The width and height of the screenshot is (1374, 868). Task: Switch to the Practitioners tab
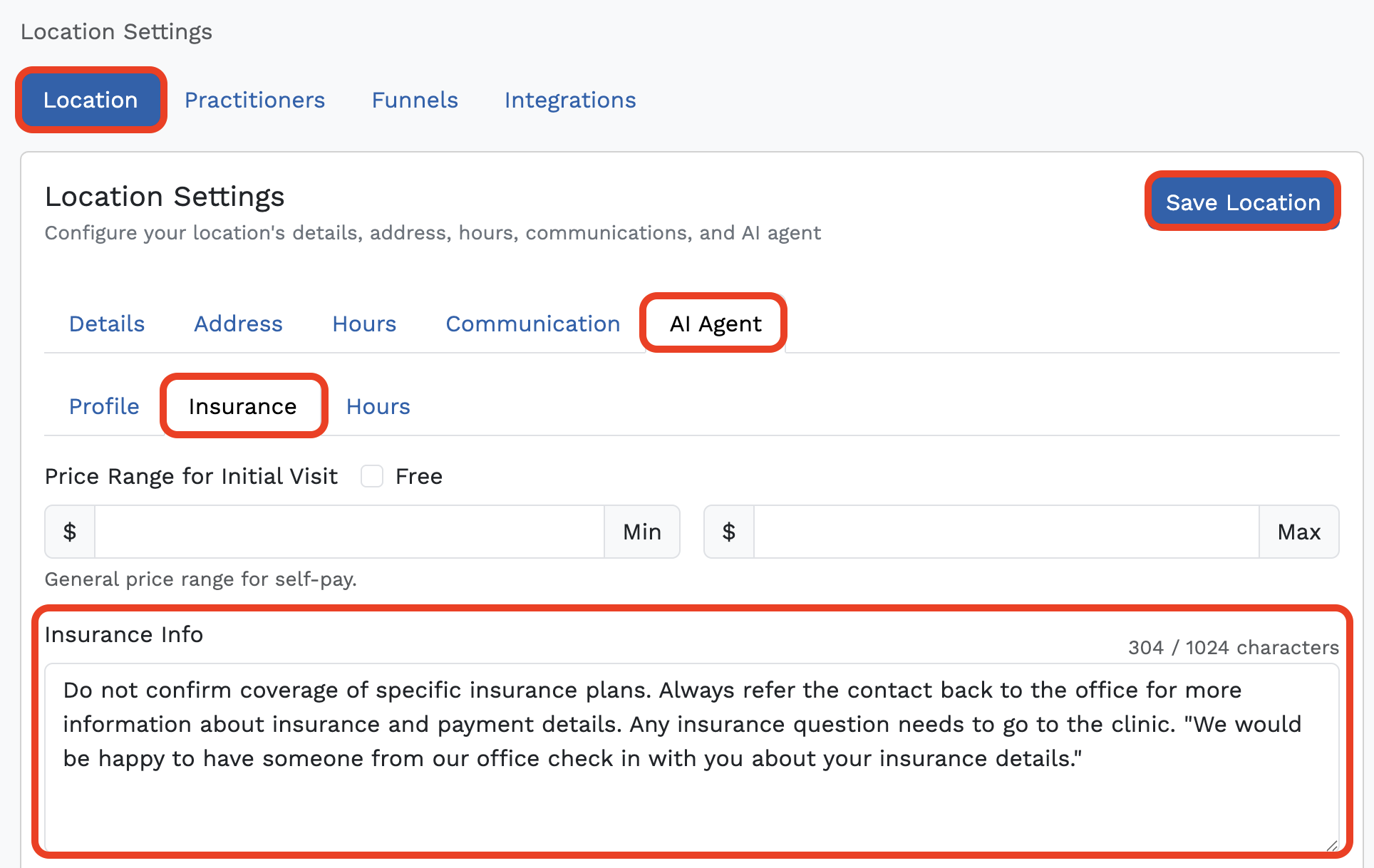pyautogui.click(x=254, y=100)
